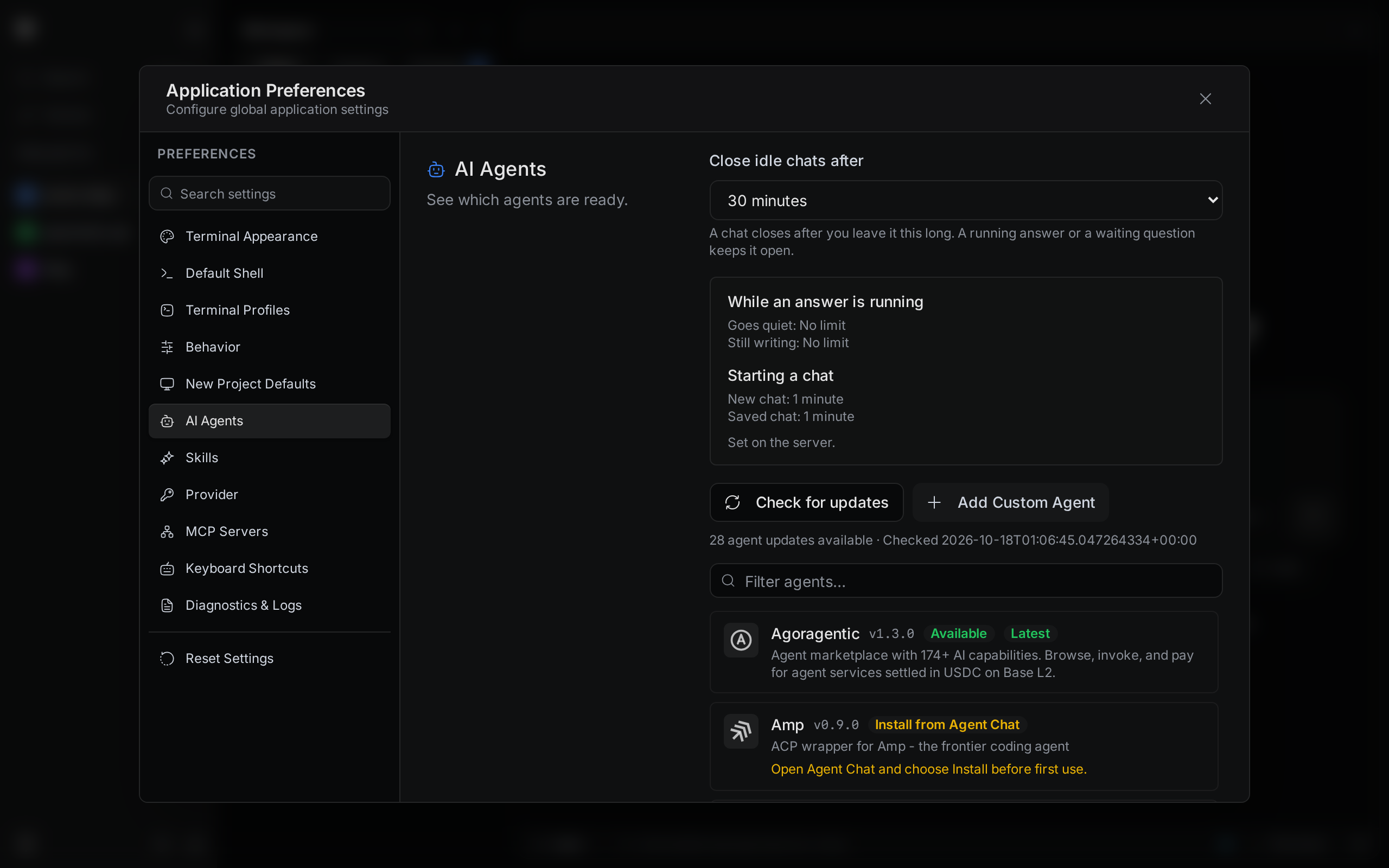Image resolution: width=1389 pixels, height=868 pixels.
Task: Click the MCP Servers network icon
Action: tap(167, 532)
